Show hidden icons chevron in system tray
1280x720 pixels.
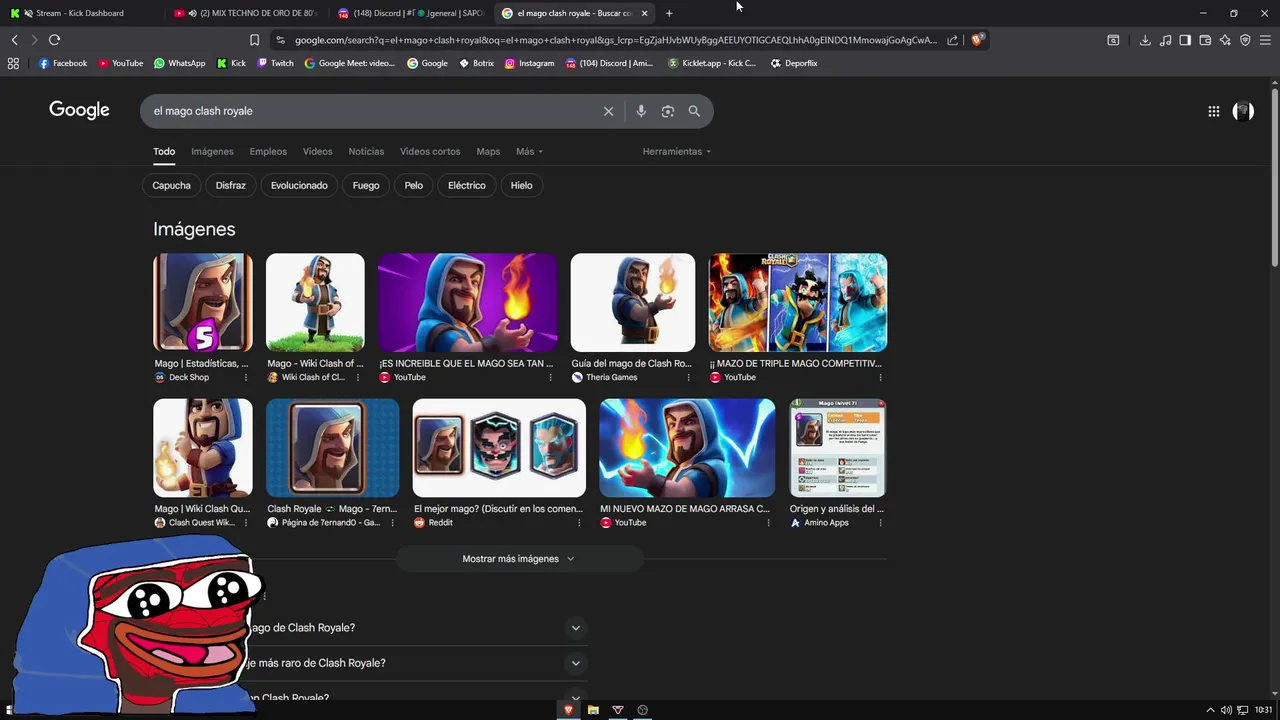1210,710
